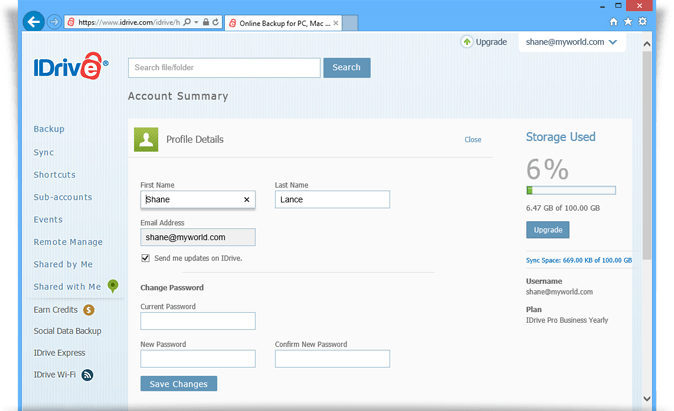Viewport: 674px width, 411px height.
Task: Click the Confirm New Password field
Action: click(x=332, y=359)
